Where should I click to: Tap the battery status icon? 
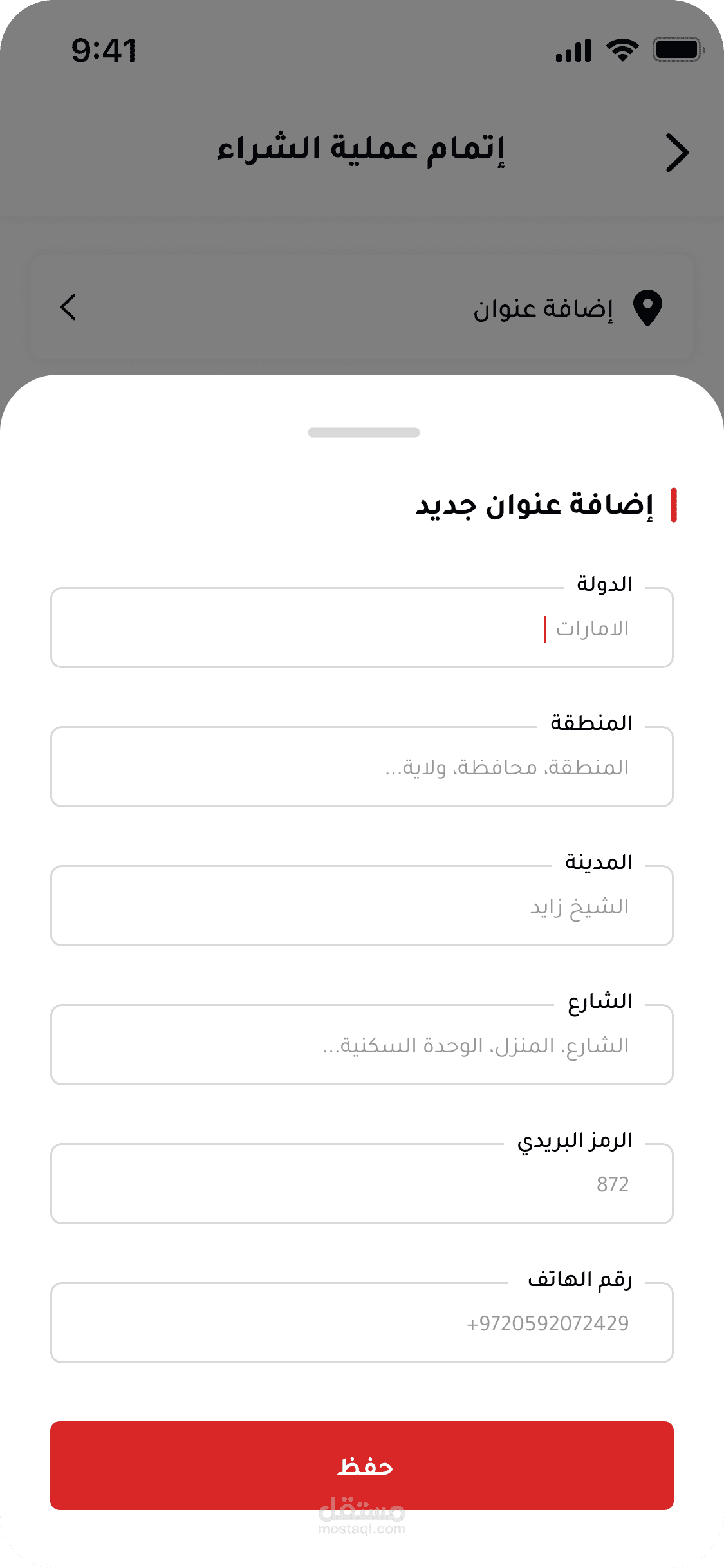(678, 50)
